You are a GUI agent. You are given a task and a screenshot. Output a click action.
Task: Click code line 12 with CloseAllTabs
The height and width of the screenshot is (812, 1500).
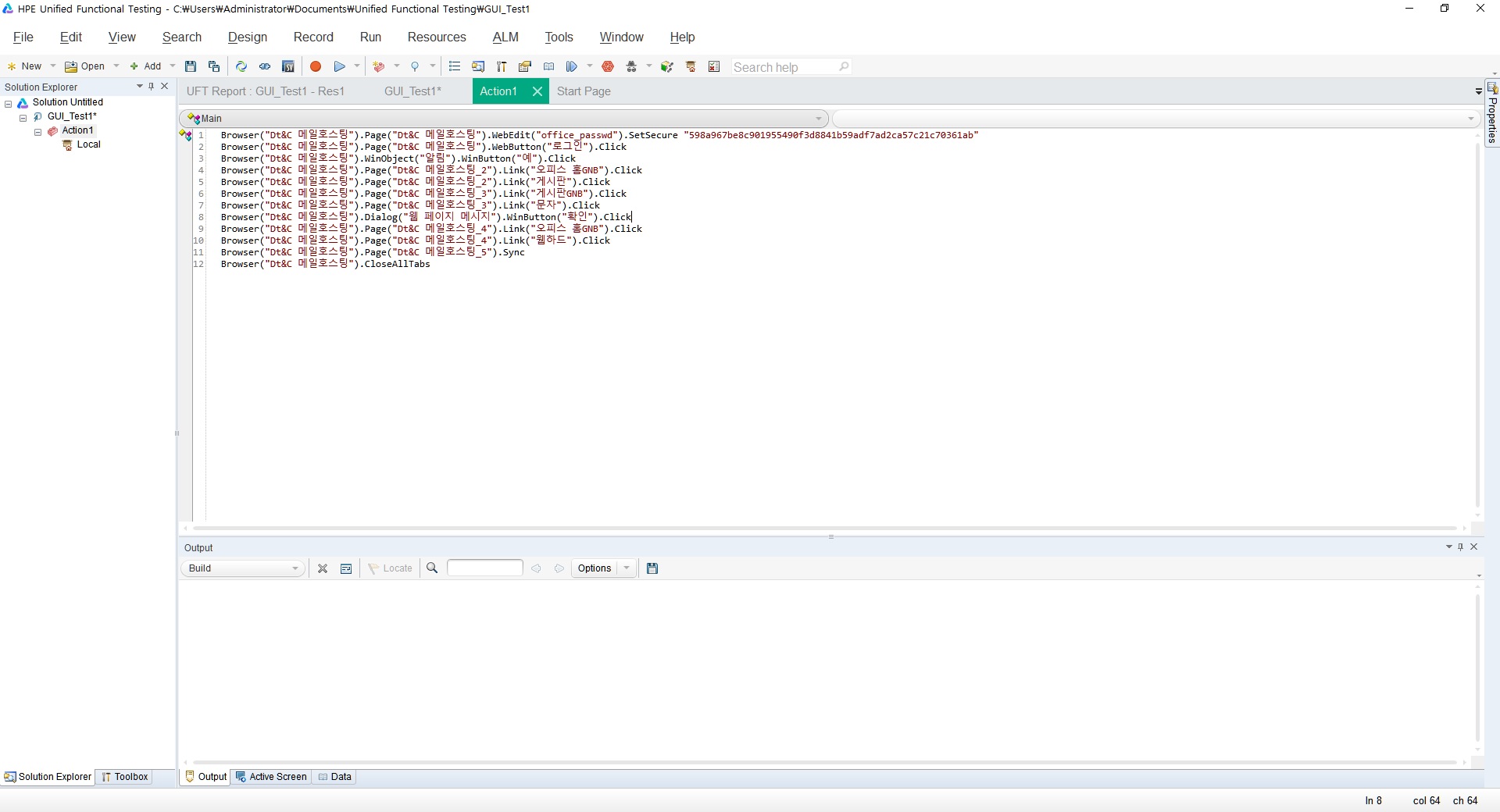tap(325, 264)
